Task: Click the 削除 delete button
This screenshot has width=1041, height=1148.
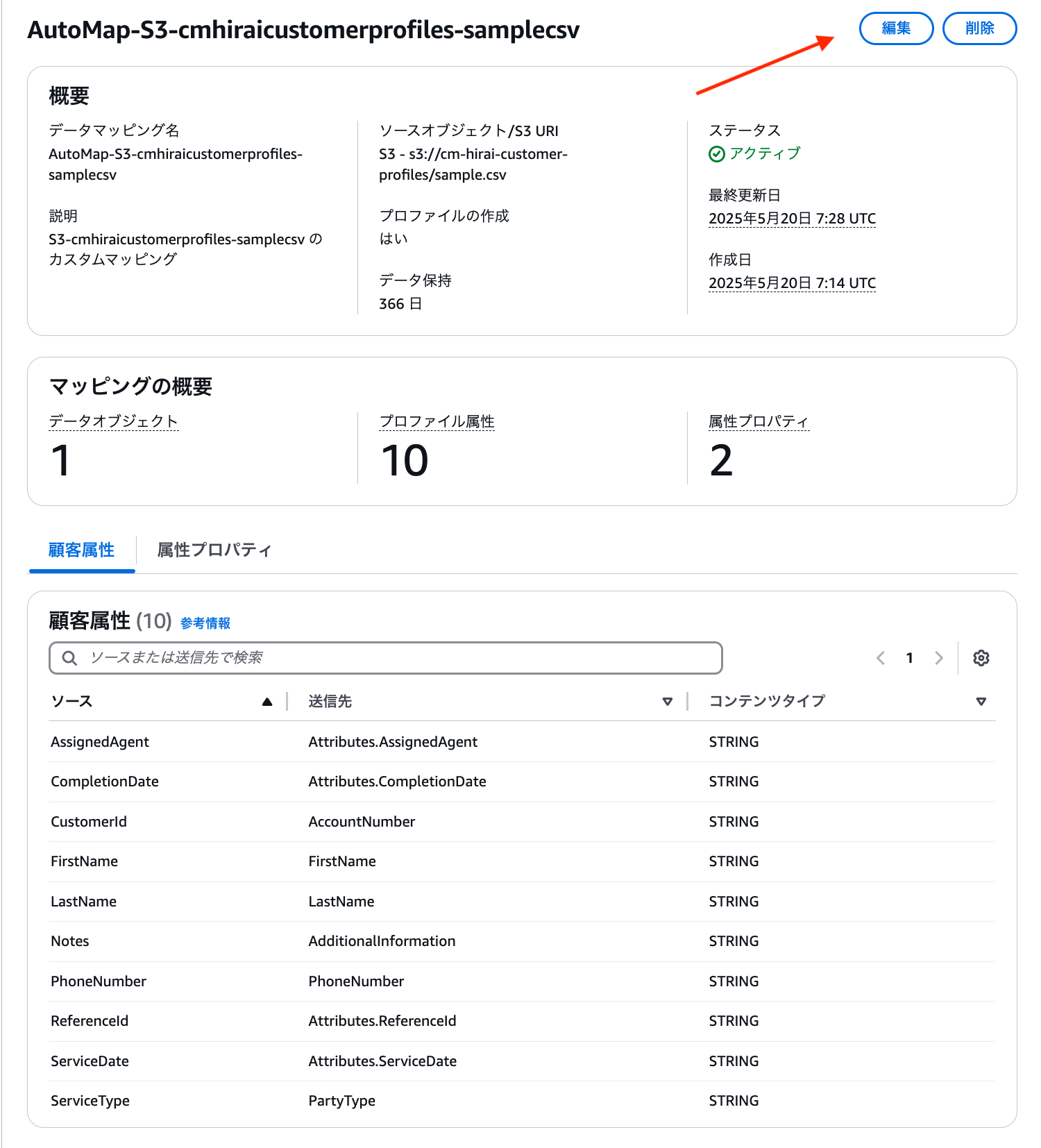Action: 979,28
